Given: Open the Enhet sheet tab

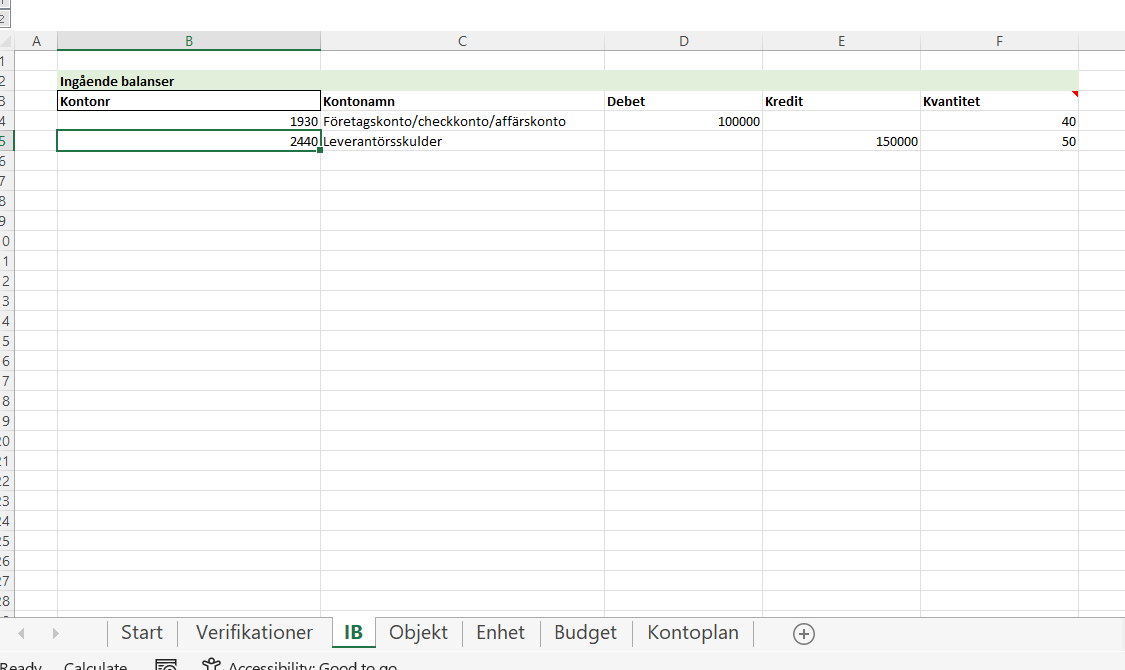Looking at the screenshot, I should tap(500, 633).
